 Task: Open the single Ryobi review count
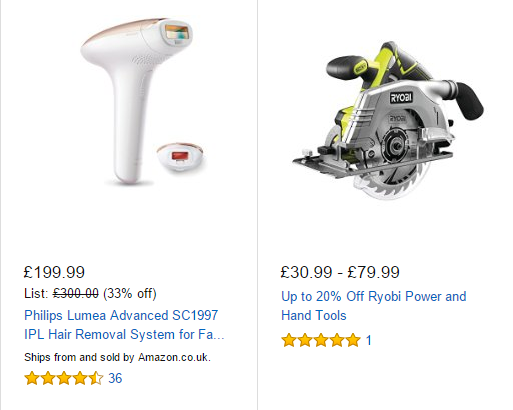pyautogui.click(x=368, y=340)
